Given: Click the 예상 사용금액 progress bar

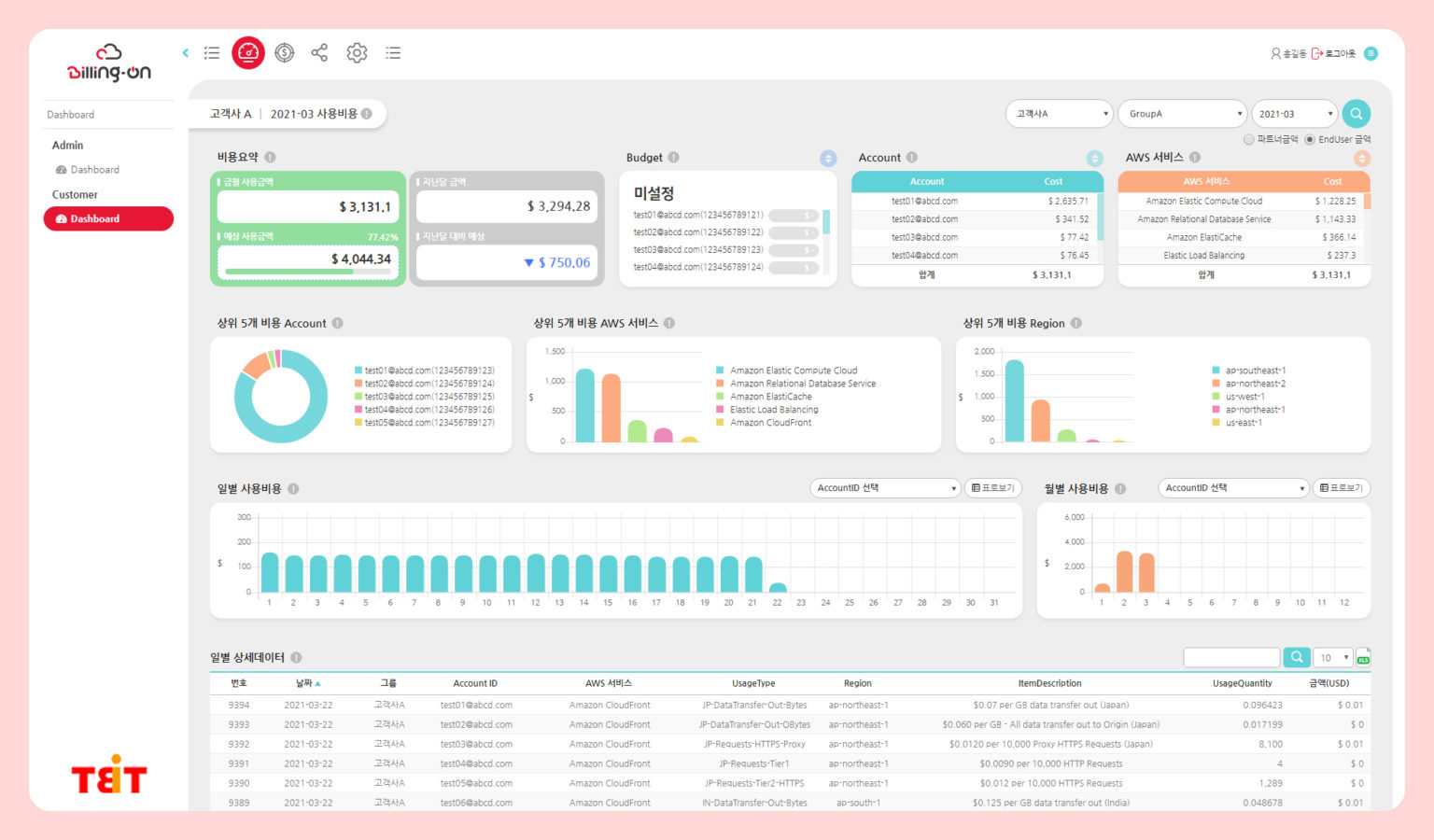Looking at the screenshot, I should coord(308,270).
